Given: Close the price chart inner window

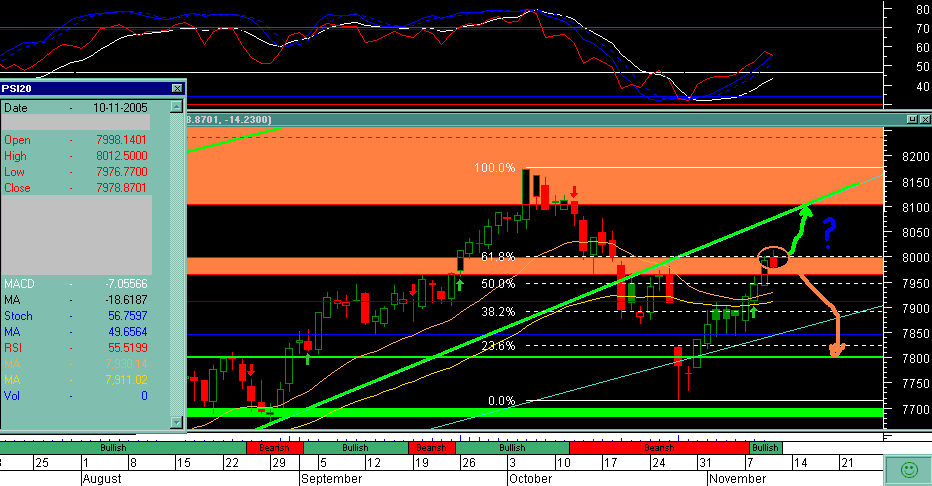Looking at the screenshot, I should pos(925,119).
